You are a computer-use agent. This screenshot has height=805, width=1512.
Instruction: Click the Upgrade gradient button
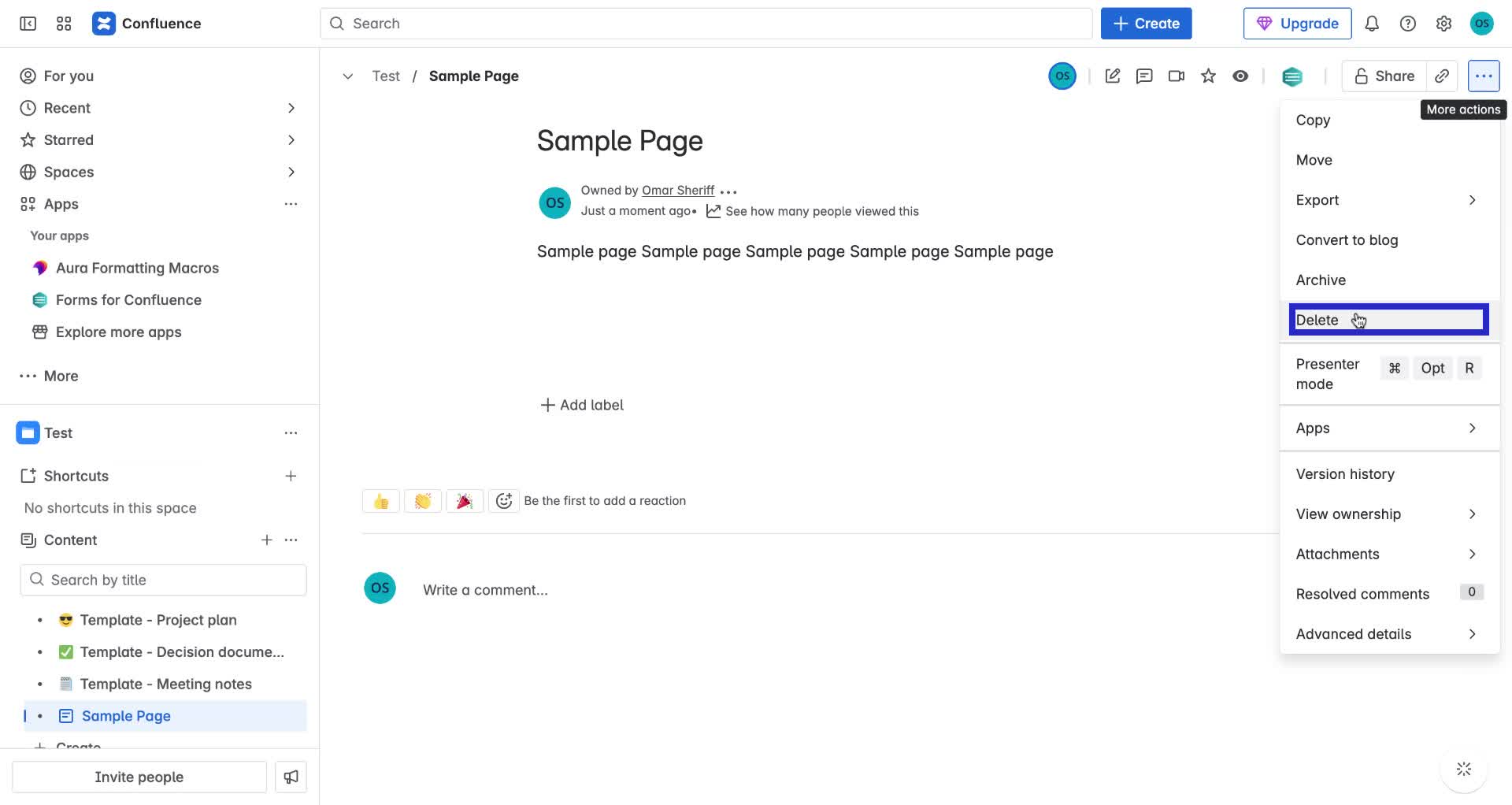(1297, 24)
